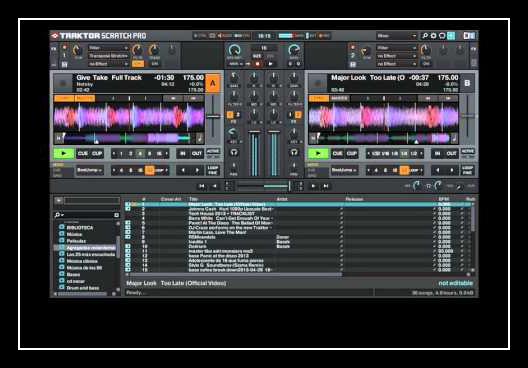Open the Filter dropdown in FX unit 2

coord(396,48)
